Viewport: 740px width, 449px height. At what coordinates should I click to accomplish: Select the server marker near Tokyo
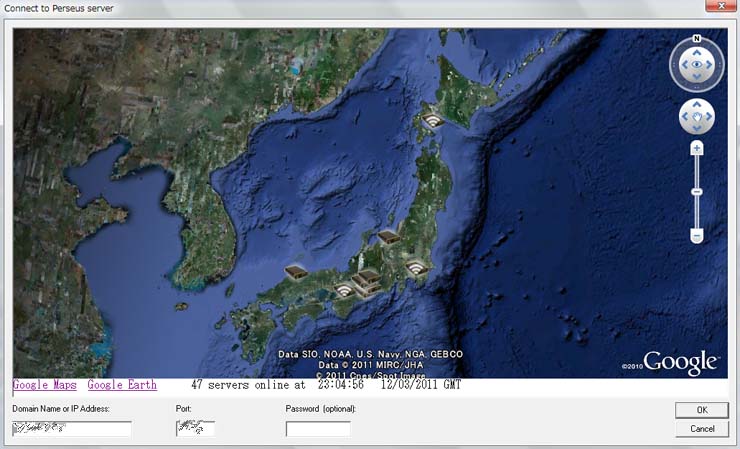416,268
